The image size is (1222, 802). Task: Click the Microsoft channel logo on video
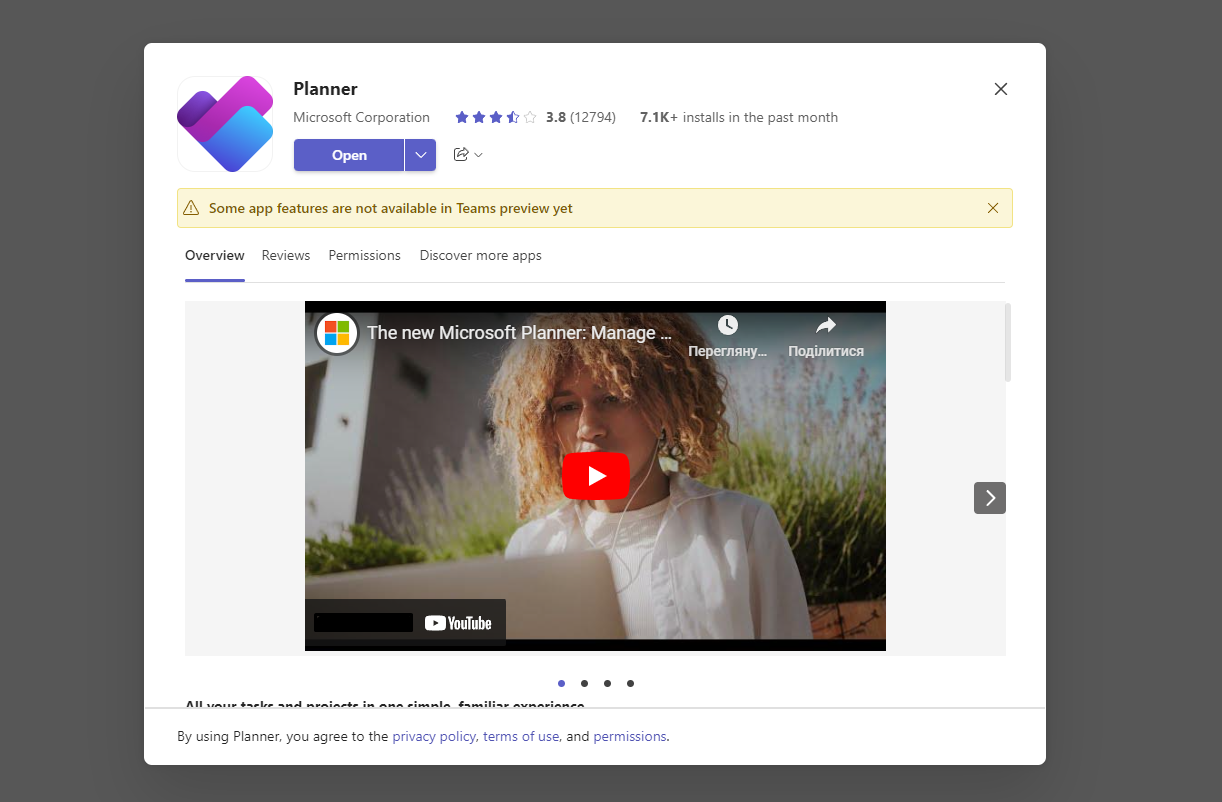pyautogui.click(x=337, y=333)
